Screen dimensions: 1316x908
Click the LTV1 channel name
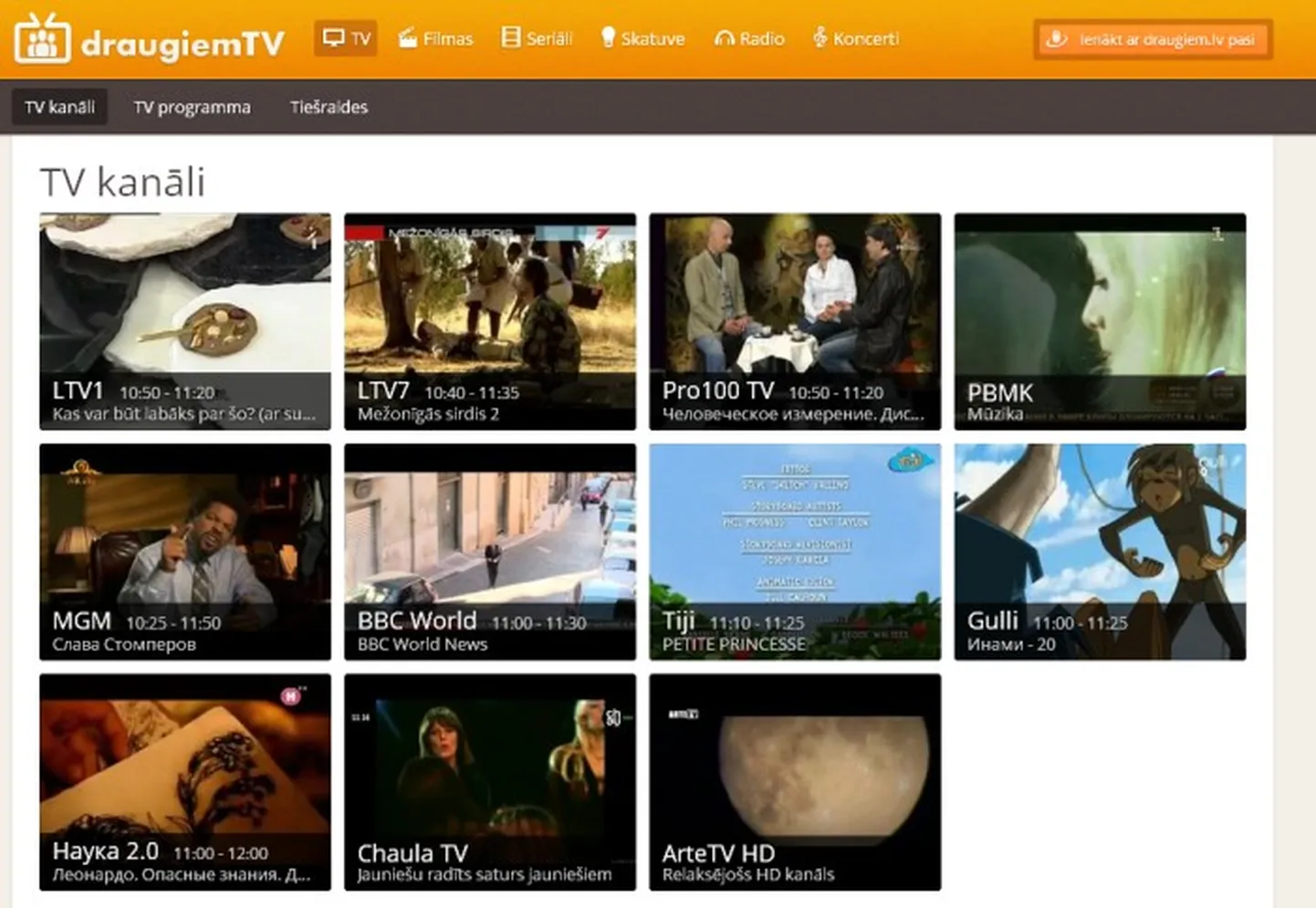tap(78, 391)
